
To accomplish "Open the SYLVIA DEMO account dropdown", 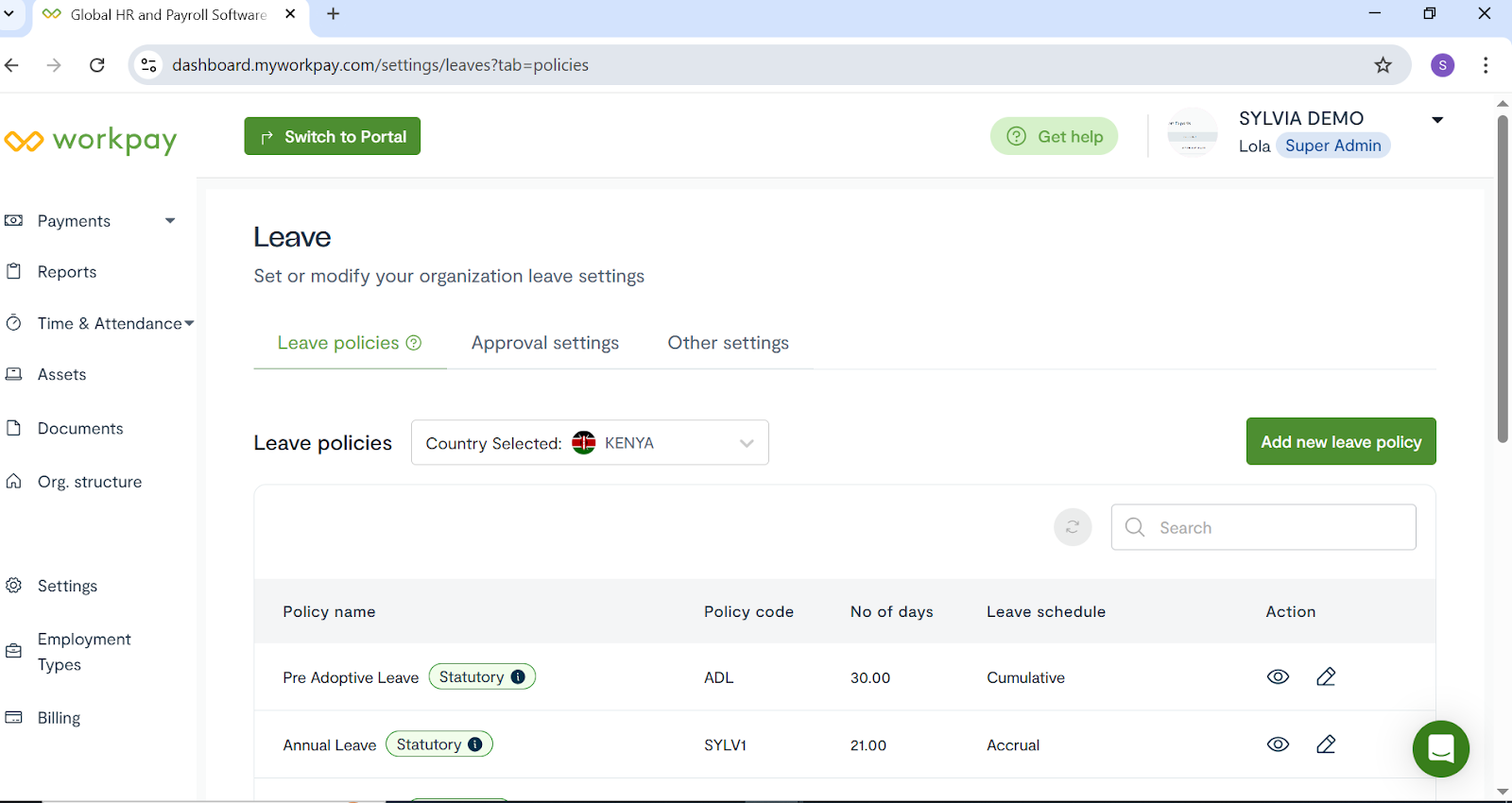I will coord(1436,120).
